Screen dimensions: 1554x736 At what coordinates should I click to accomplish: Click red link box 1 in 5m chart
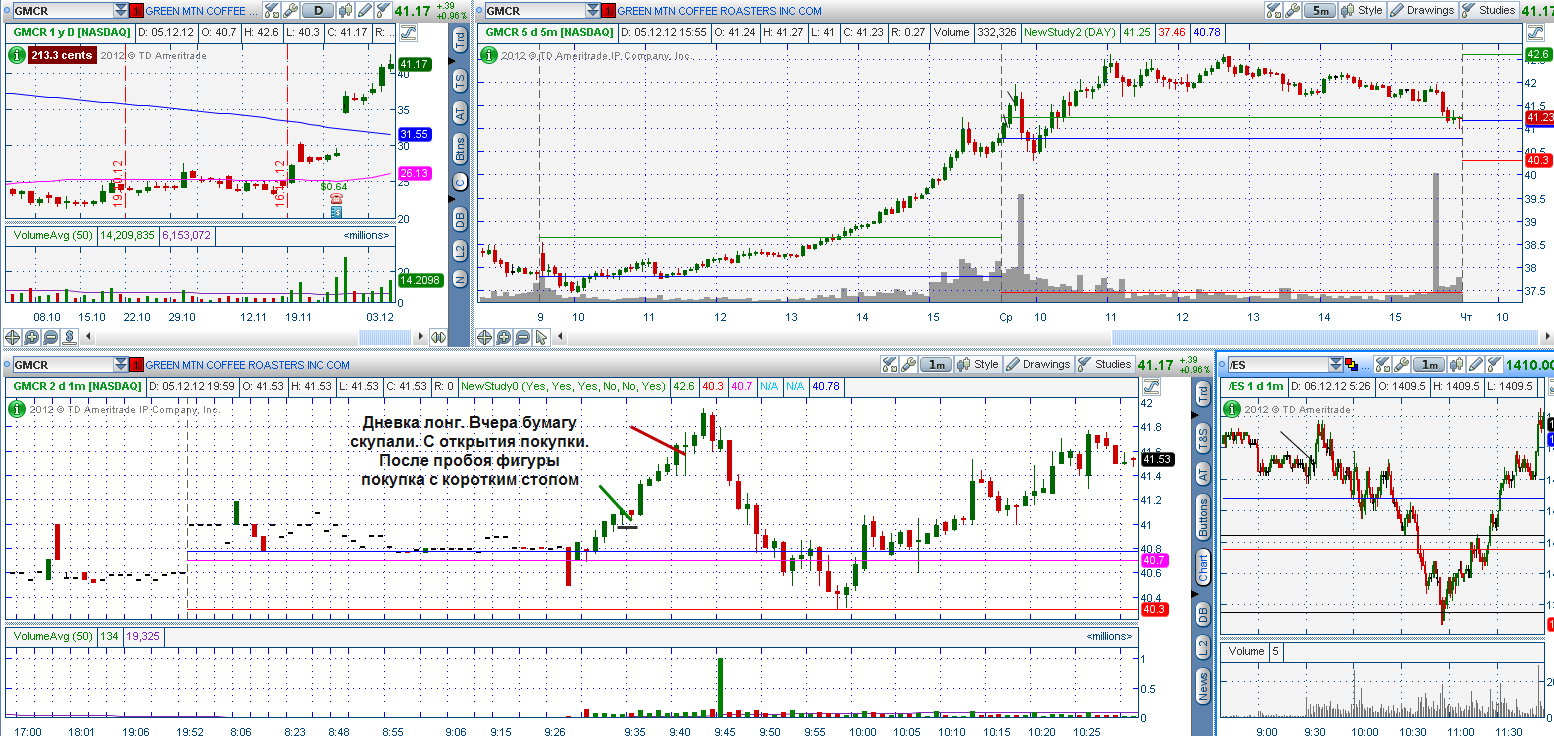coord(607,11)
